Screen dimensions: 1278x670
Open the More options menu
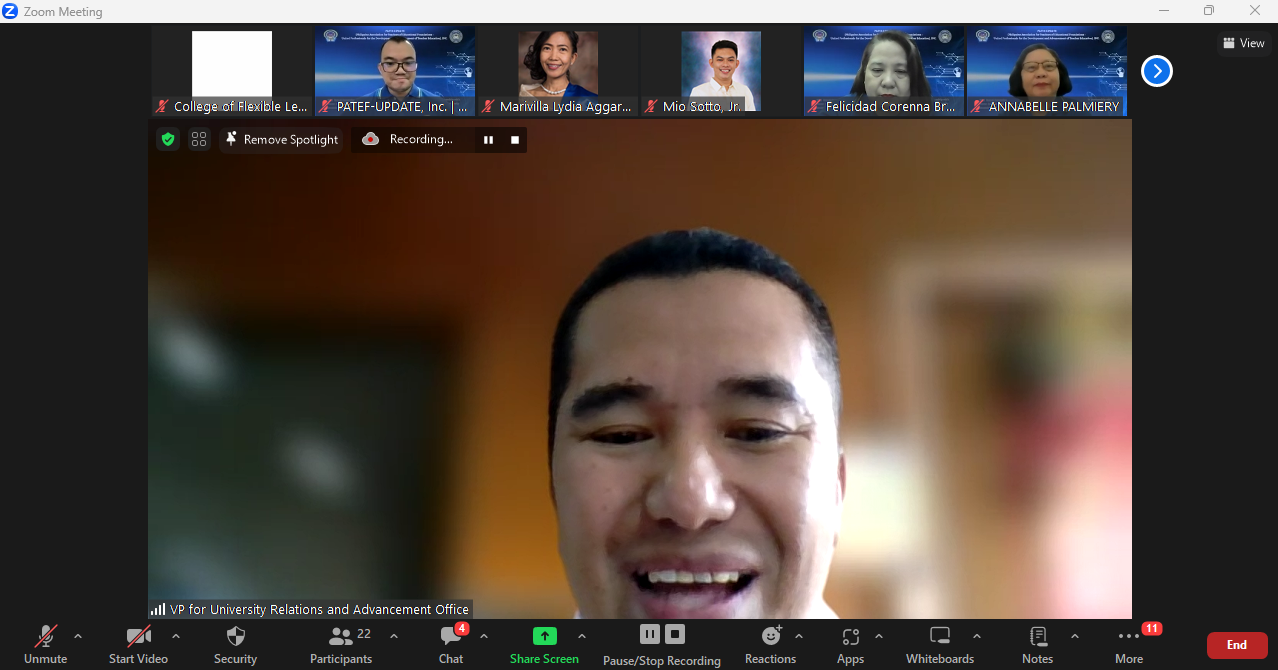pyautogui.click(x=1129, y=644)
